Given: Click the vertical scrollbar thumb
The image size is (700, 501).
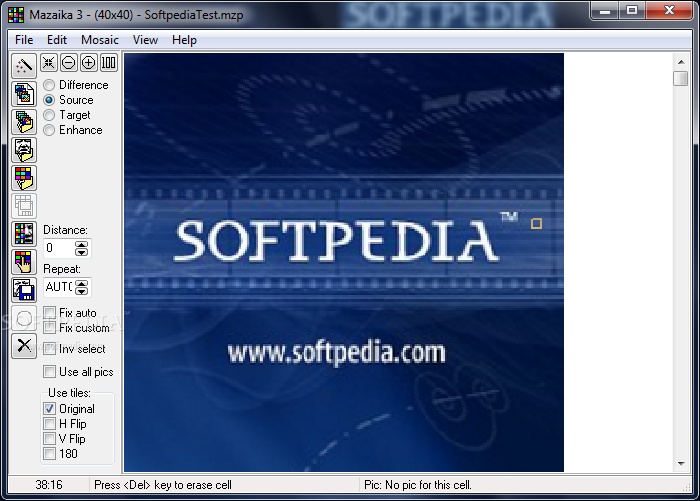Looking at the screenshot, I should click(681, 79).
